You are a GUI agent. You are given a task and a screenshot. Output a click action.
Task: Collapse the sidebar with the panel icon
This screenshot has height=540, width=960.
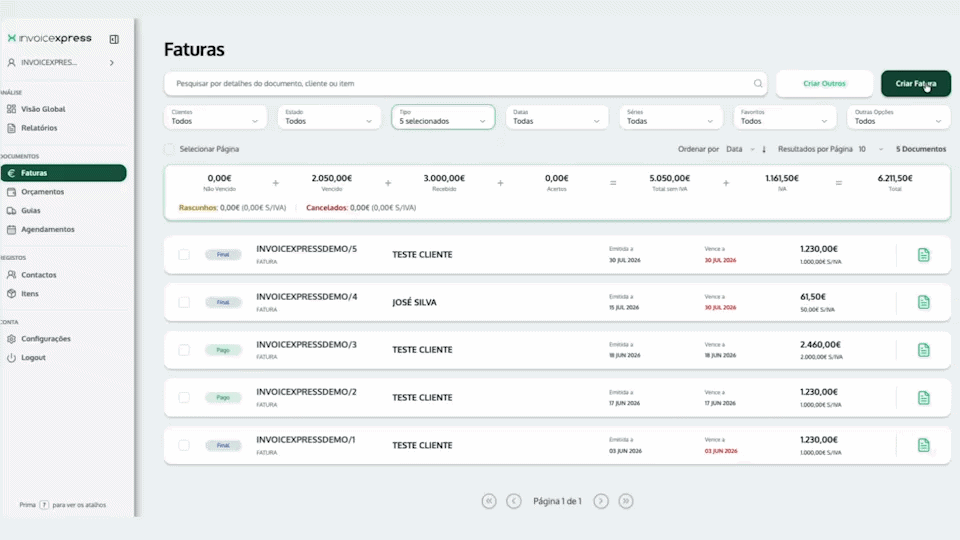pos(114,39)
